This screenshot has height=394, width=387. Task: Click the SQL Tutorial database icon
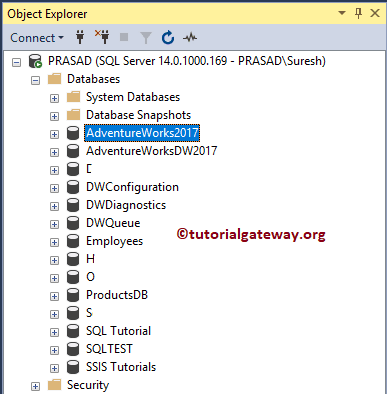tap(73, 331)
